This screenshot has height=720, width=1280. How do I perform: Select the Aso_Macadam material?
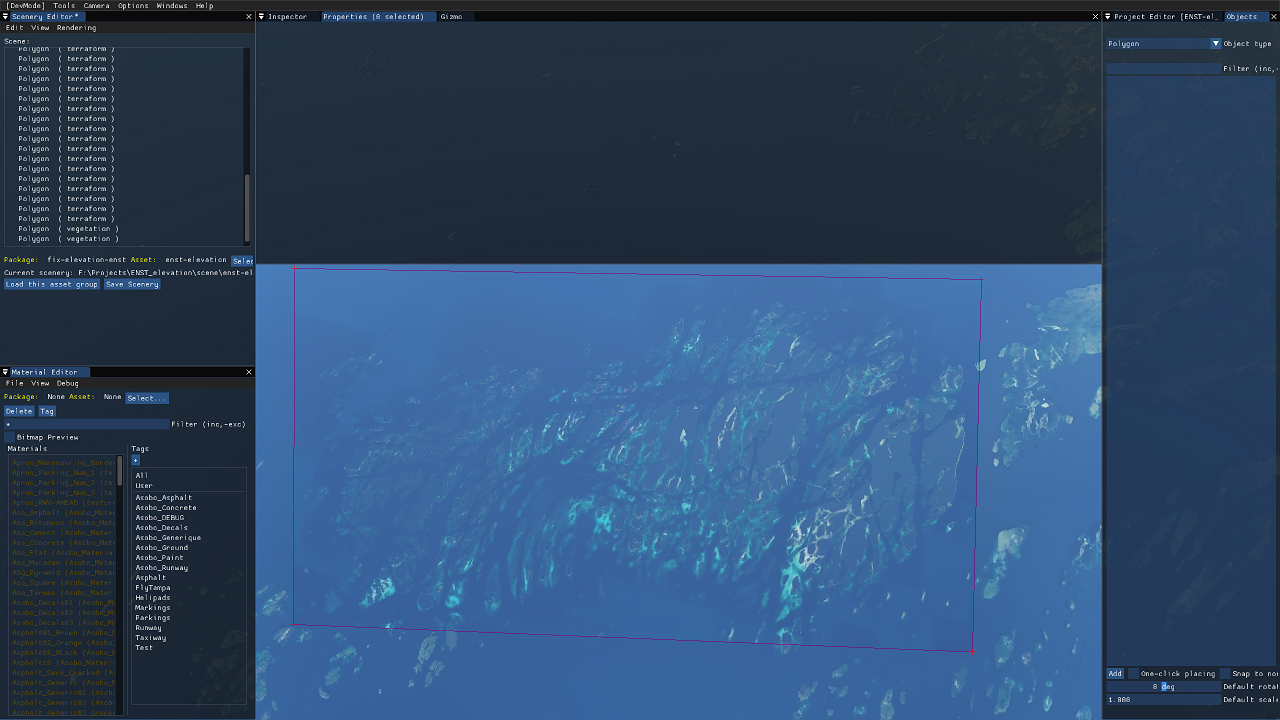pyautogui.click(x=63, y=563)
